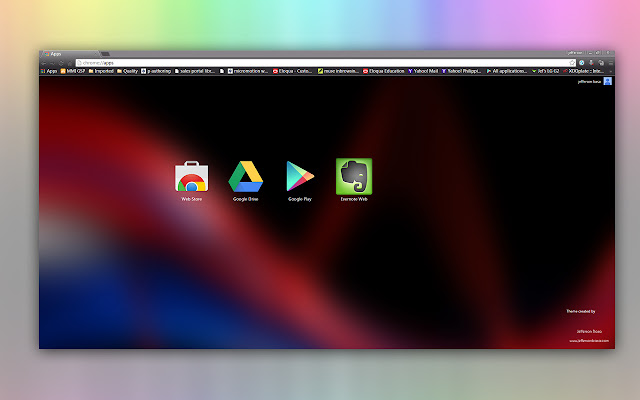Screen dimensions: 640x400
Task: Open a new tab
Action: [x=105, y=53]
